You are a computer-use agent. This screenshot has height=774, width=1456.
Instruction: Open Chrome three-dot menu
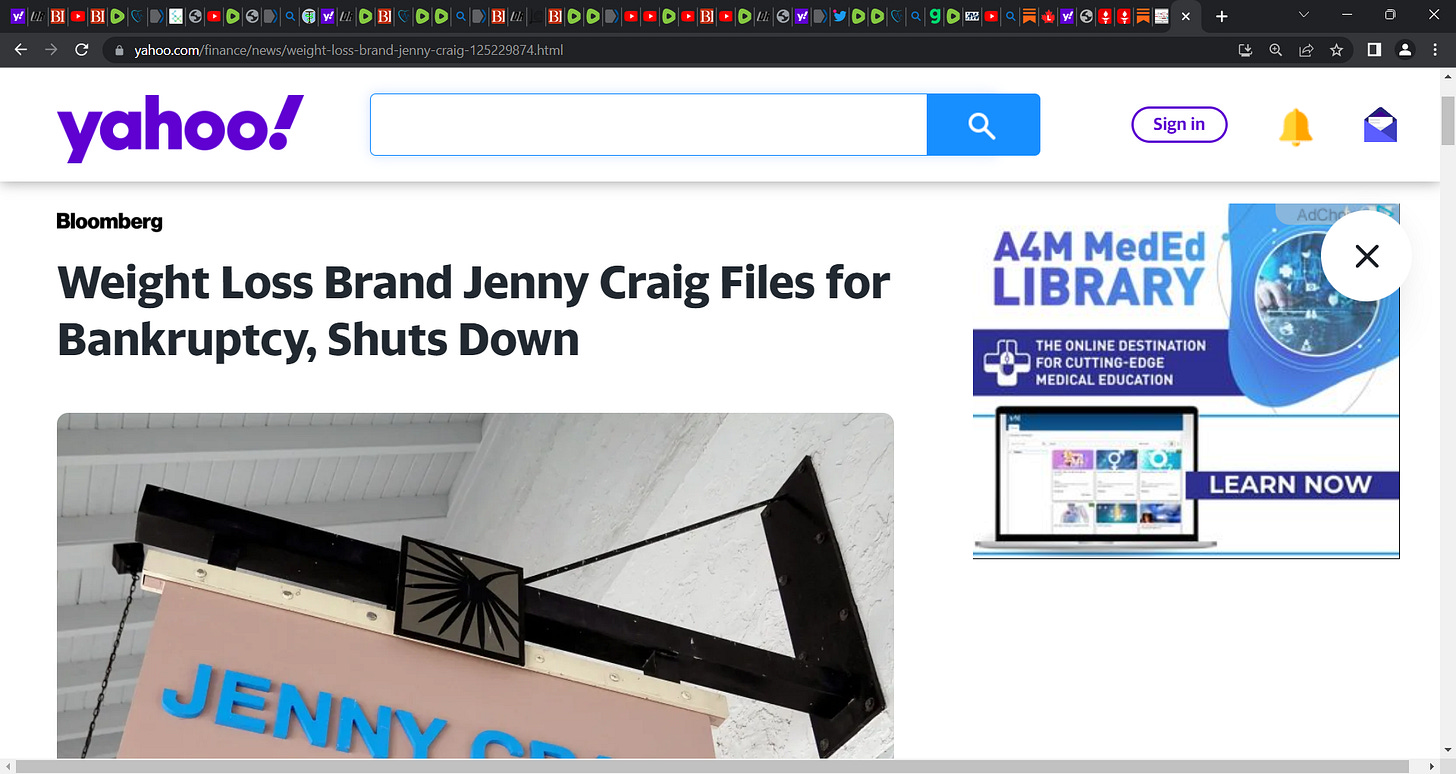[1436, 49]
